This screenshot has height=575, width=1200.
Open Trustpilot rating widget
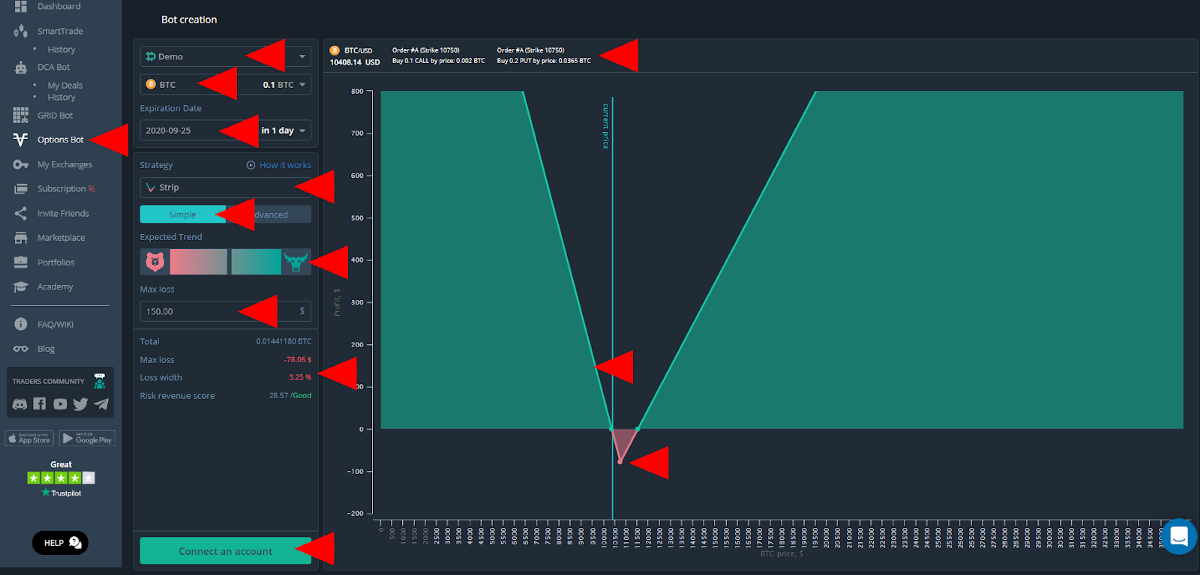61,478
